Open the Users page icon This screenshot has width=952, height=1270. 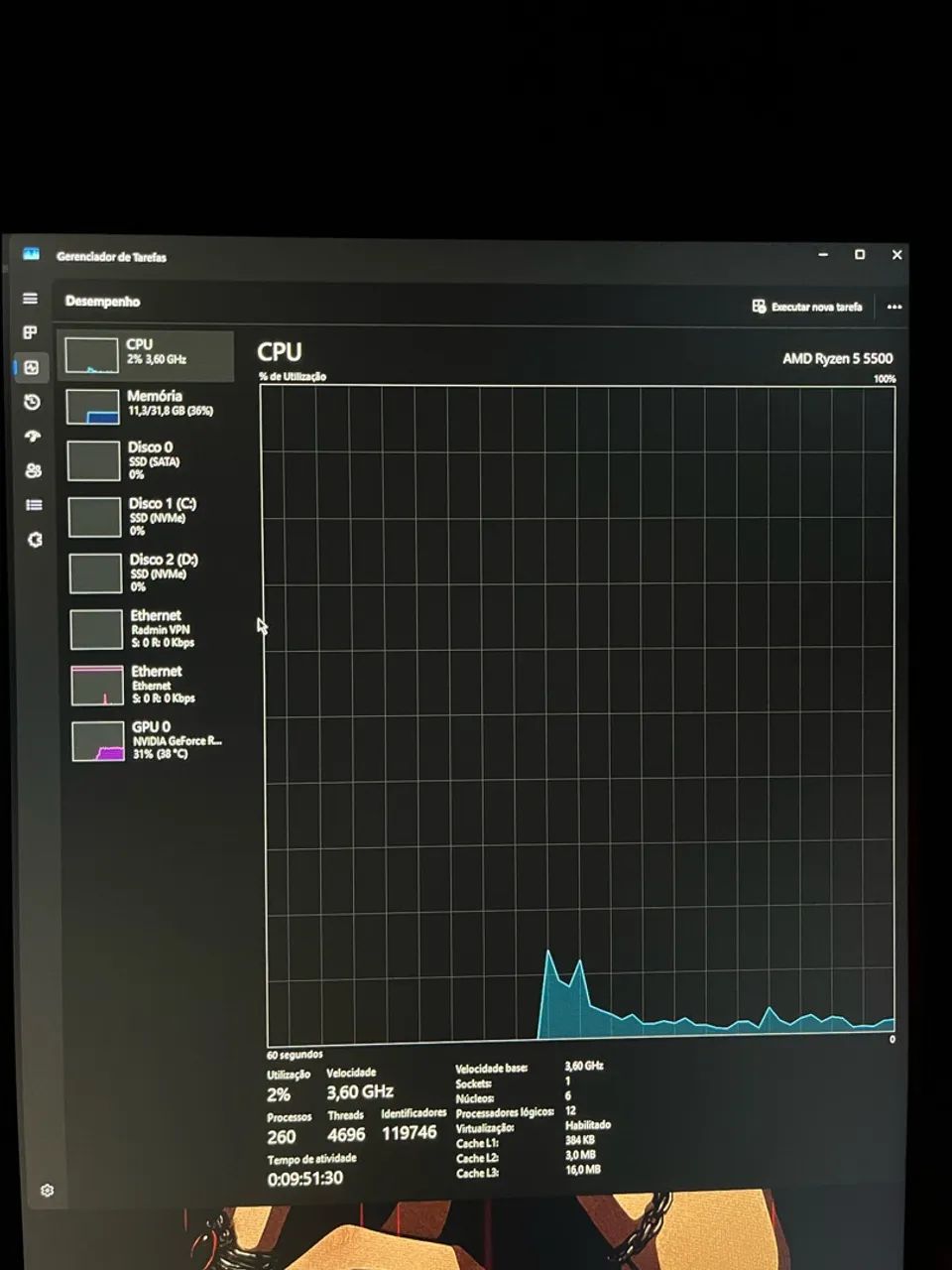pos(33,470)
